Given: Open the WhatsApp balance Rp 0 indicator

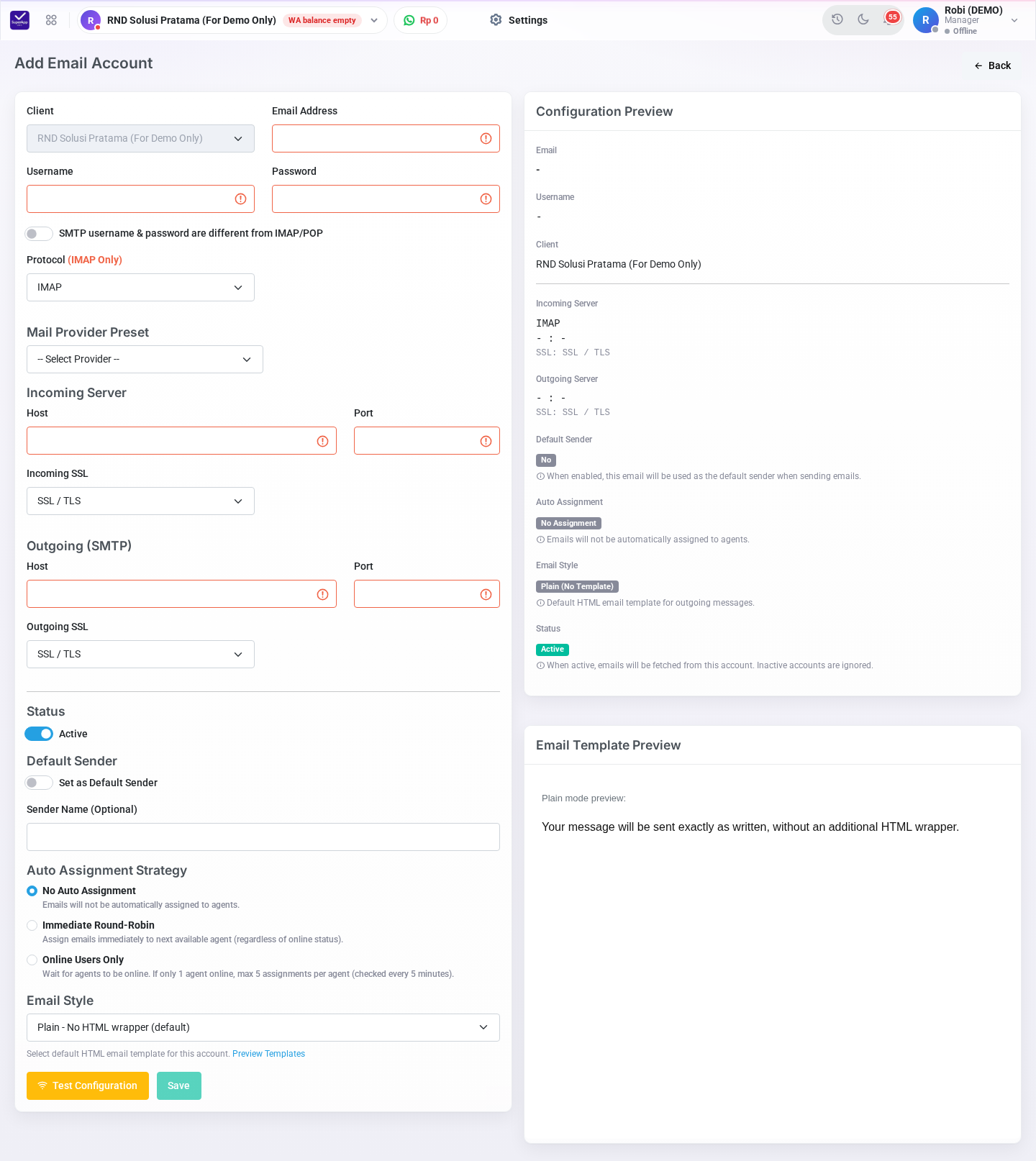Looking at the screenshot, I should tap(421, 20).
